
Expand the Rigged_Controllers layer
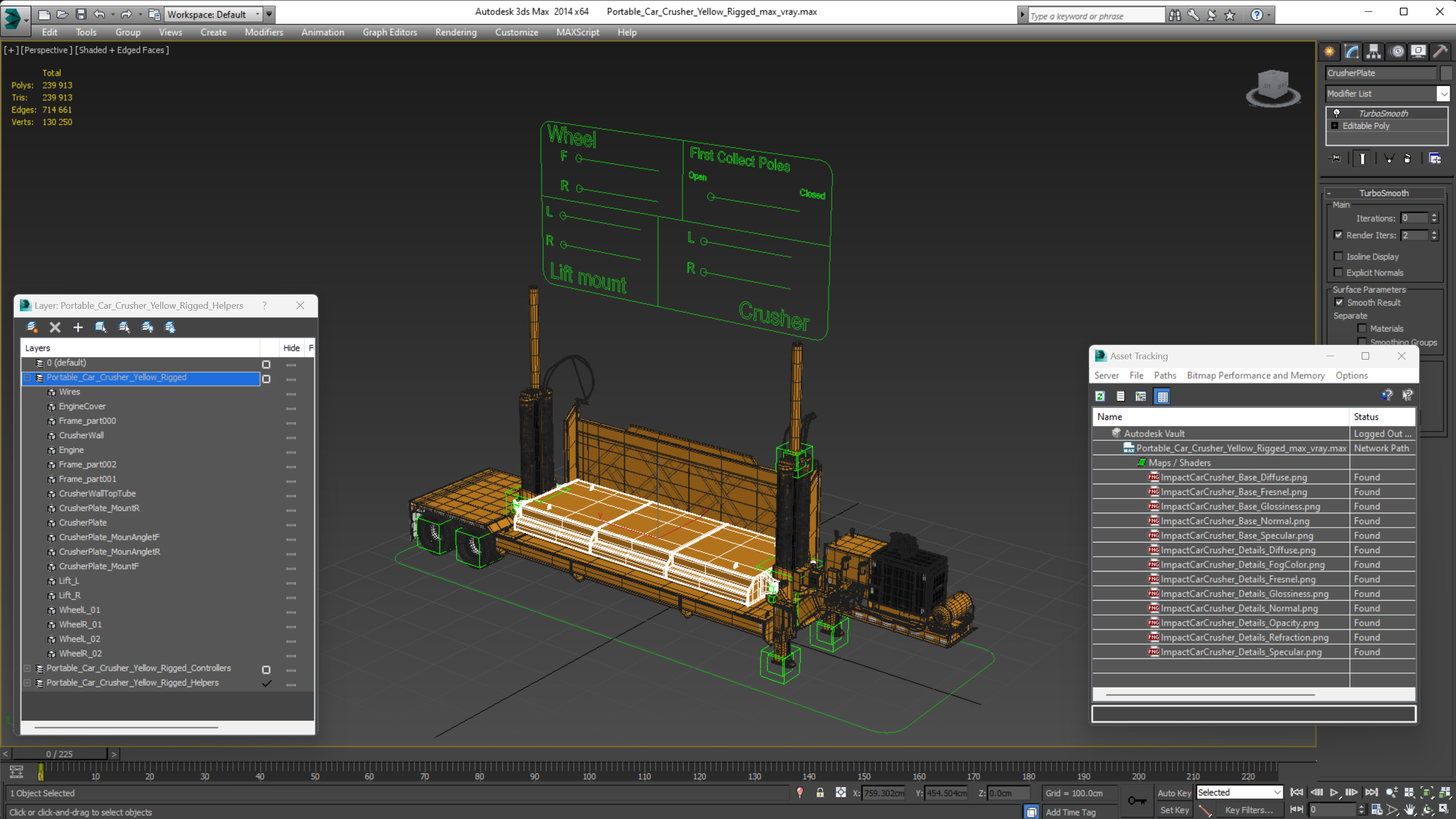tap(27, 668)
